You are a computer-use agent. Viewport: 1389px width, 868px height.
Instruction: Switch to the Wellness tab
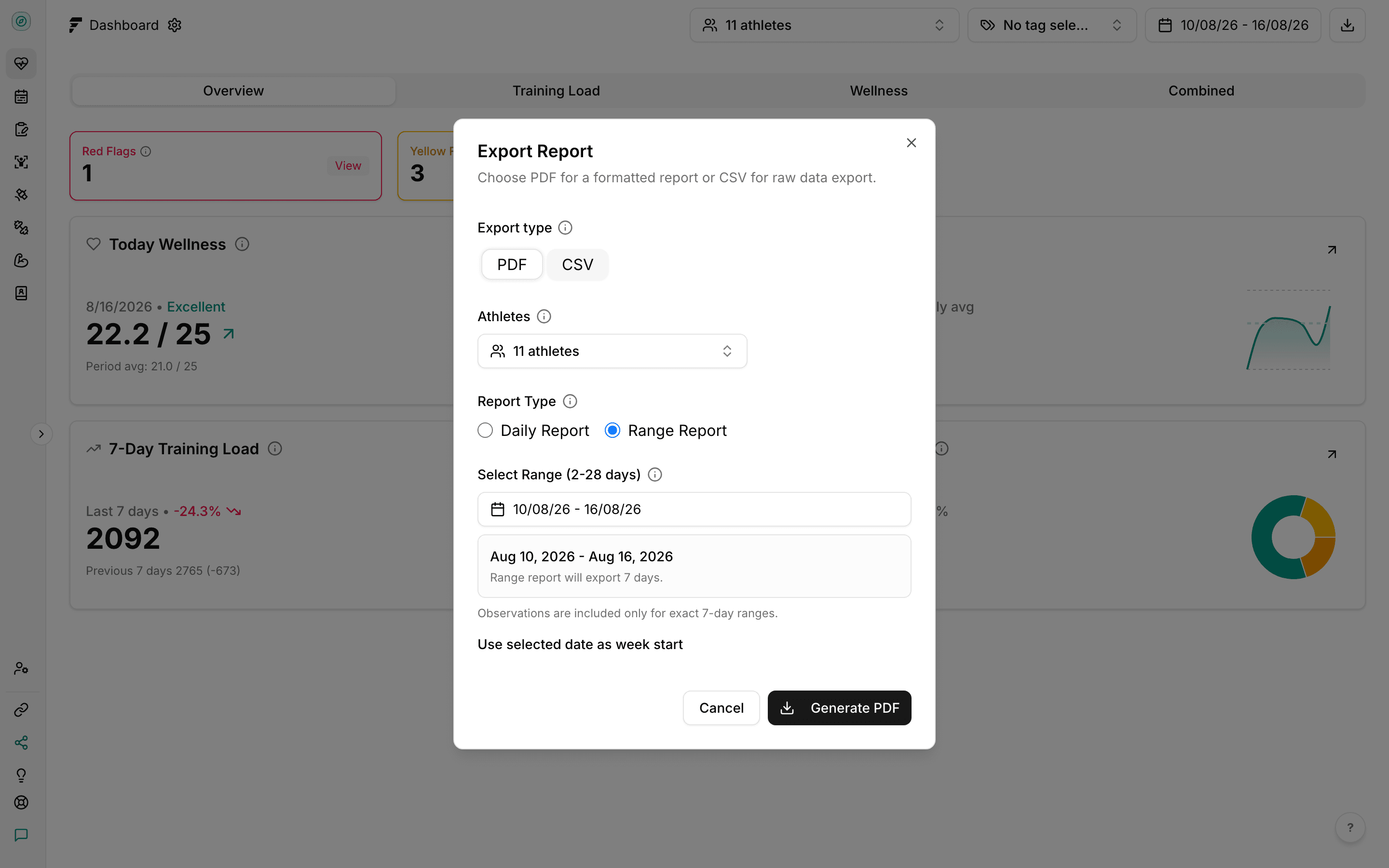[879, 91]
